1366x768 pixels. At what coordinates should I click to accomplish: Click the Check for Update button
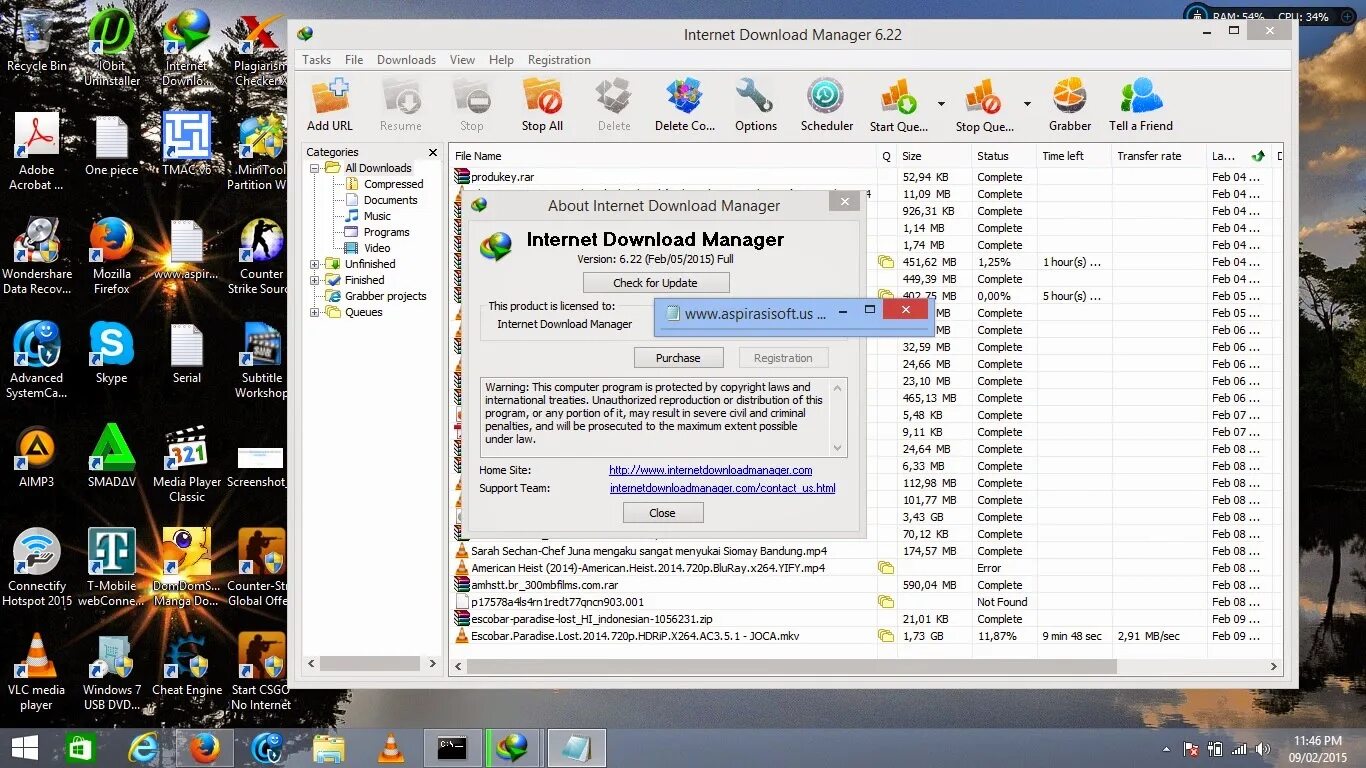[656, 283]
